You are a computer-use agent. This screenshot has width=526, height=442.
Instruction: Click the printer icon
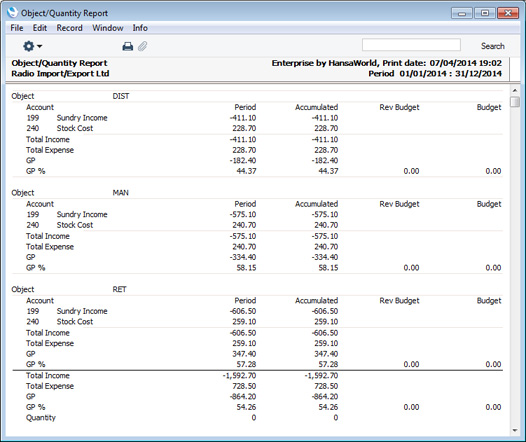coord(127,46)
